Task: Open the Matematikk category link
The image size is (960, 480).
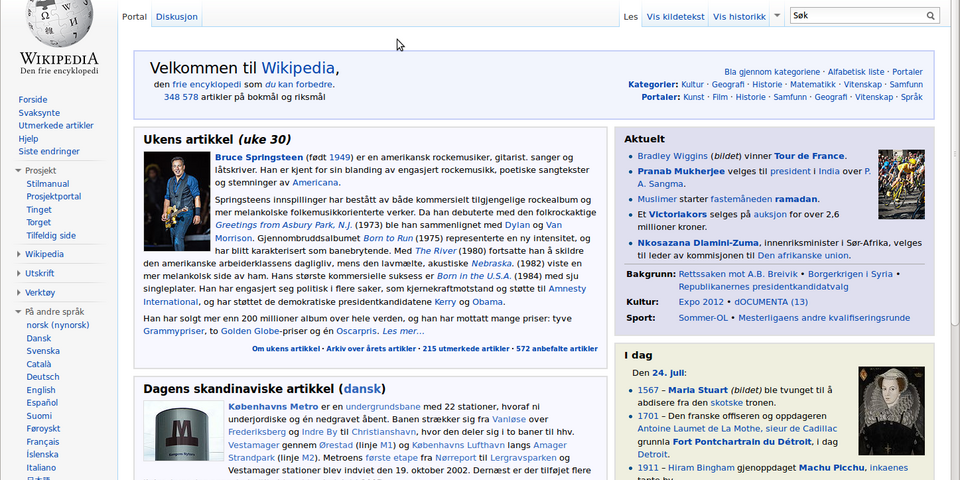Action: (812, 84)
